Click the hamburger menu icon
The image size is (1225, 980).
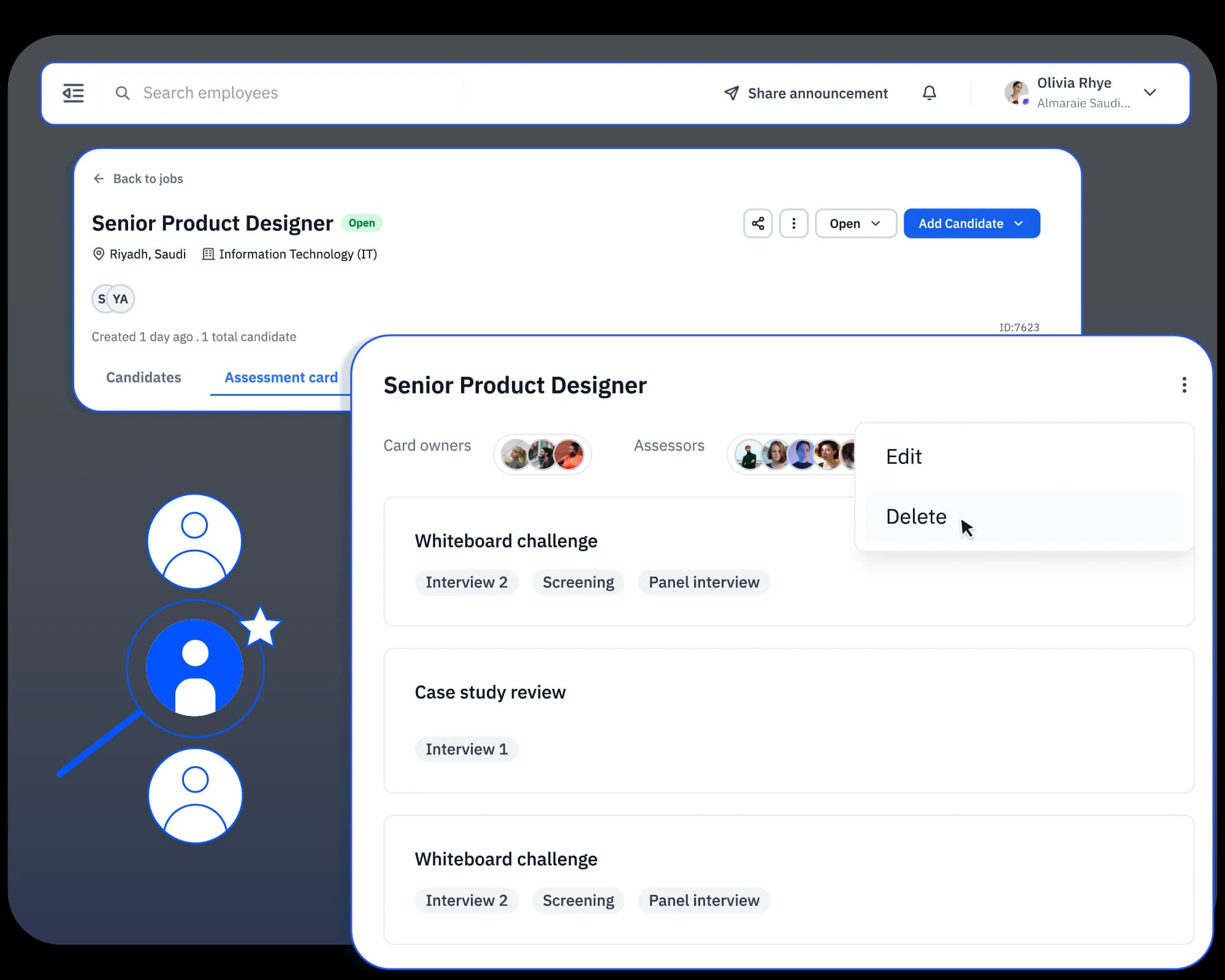(x=73, y=93)
